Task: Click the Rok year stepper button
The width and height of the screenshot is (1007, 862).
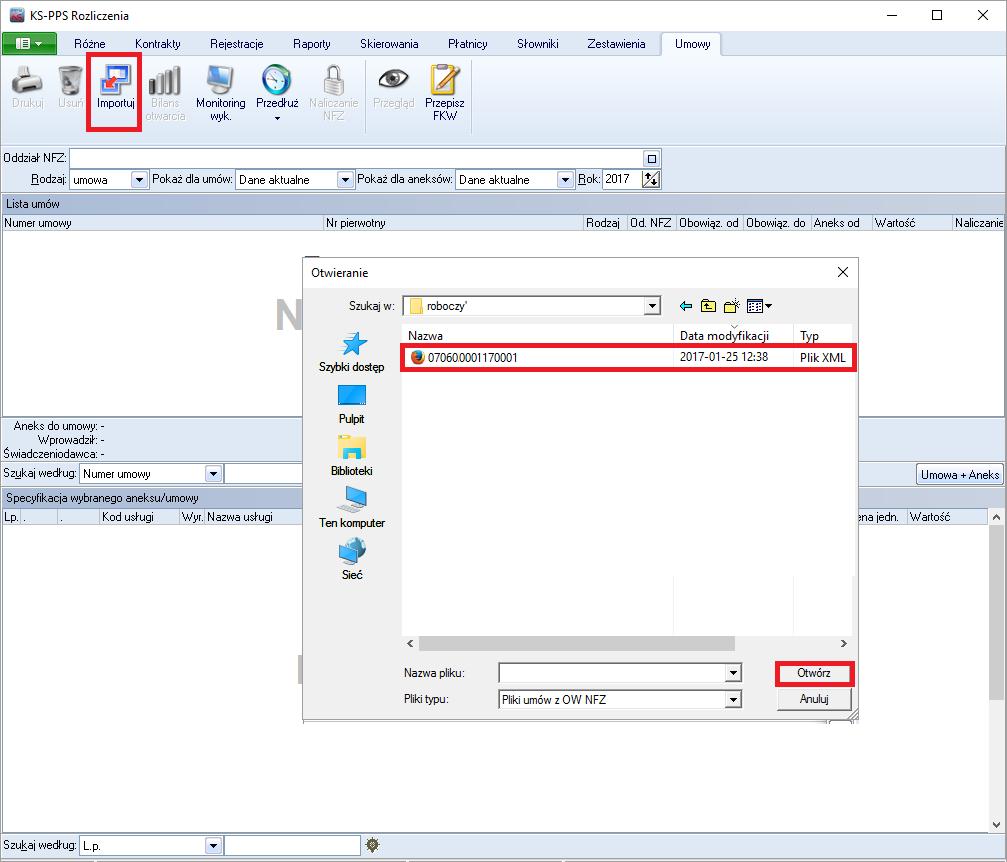Action: click(651, 179)
